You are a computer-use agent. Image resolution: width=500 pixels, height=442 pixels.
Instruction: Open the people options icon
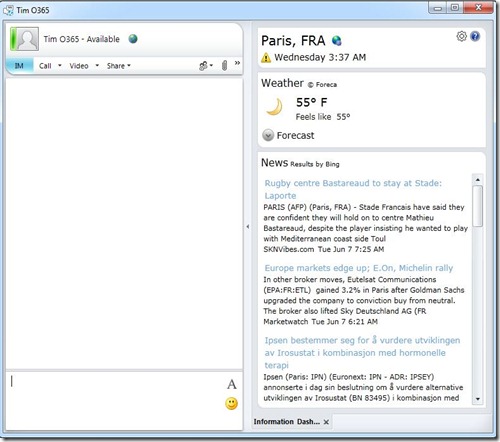pyautogui.click(x=205, y=66)
